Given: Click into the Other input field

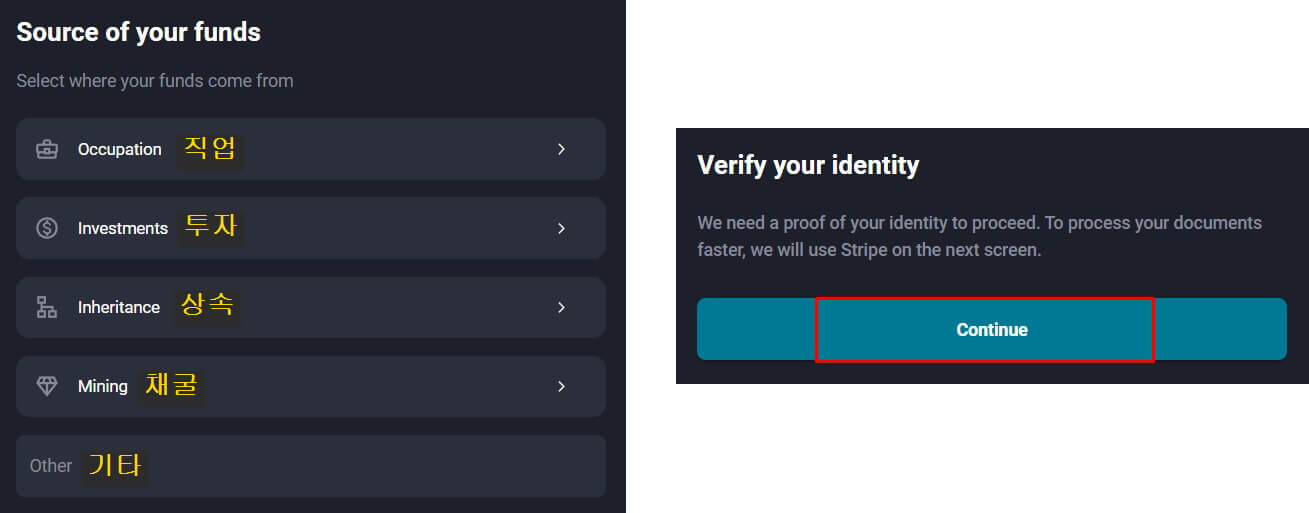Looking at the screenshot, I should point(311,466).
